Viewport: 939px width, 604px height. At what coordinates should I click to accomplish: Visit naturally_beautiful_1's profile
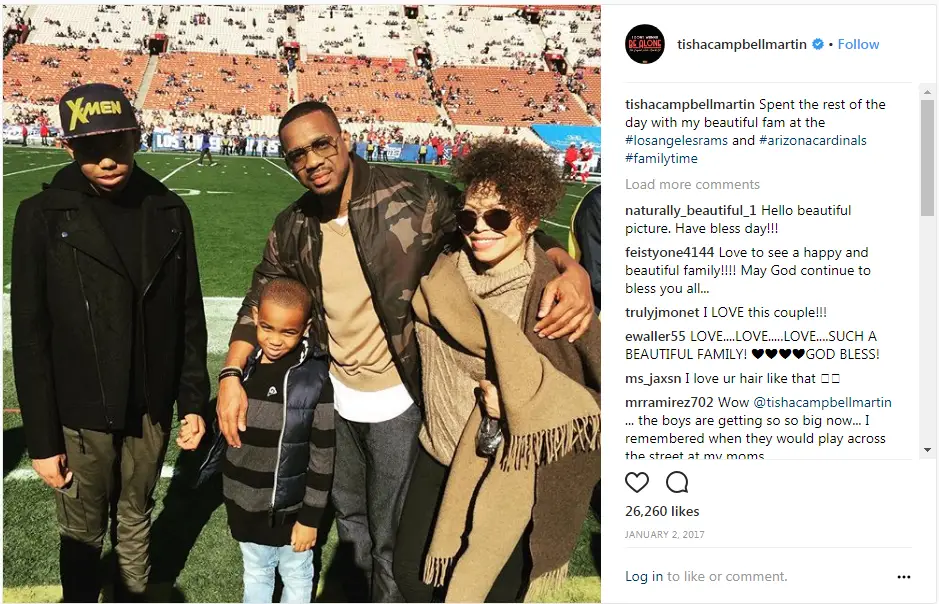point(690,211)
